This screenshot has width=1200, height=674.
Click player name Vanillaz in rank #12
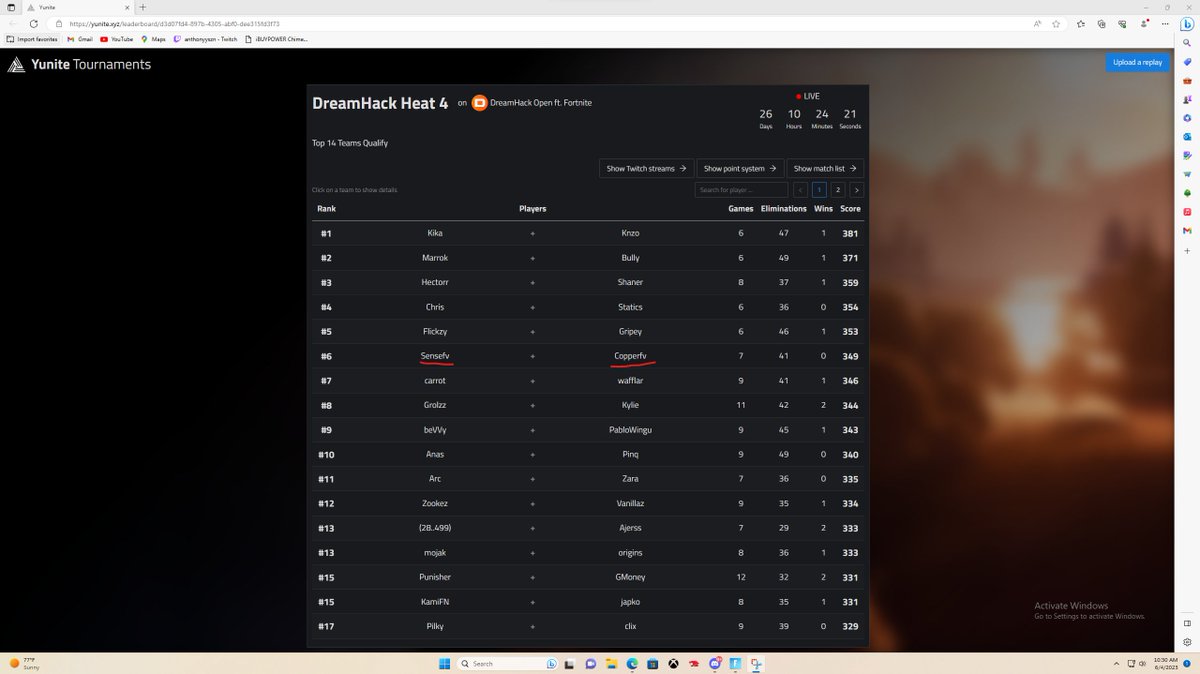tap(630, 503)
